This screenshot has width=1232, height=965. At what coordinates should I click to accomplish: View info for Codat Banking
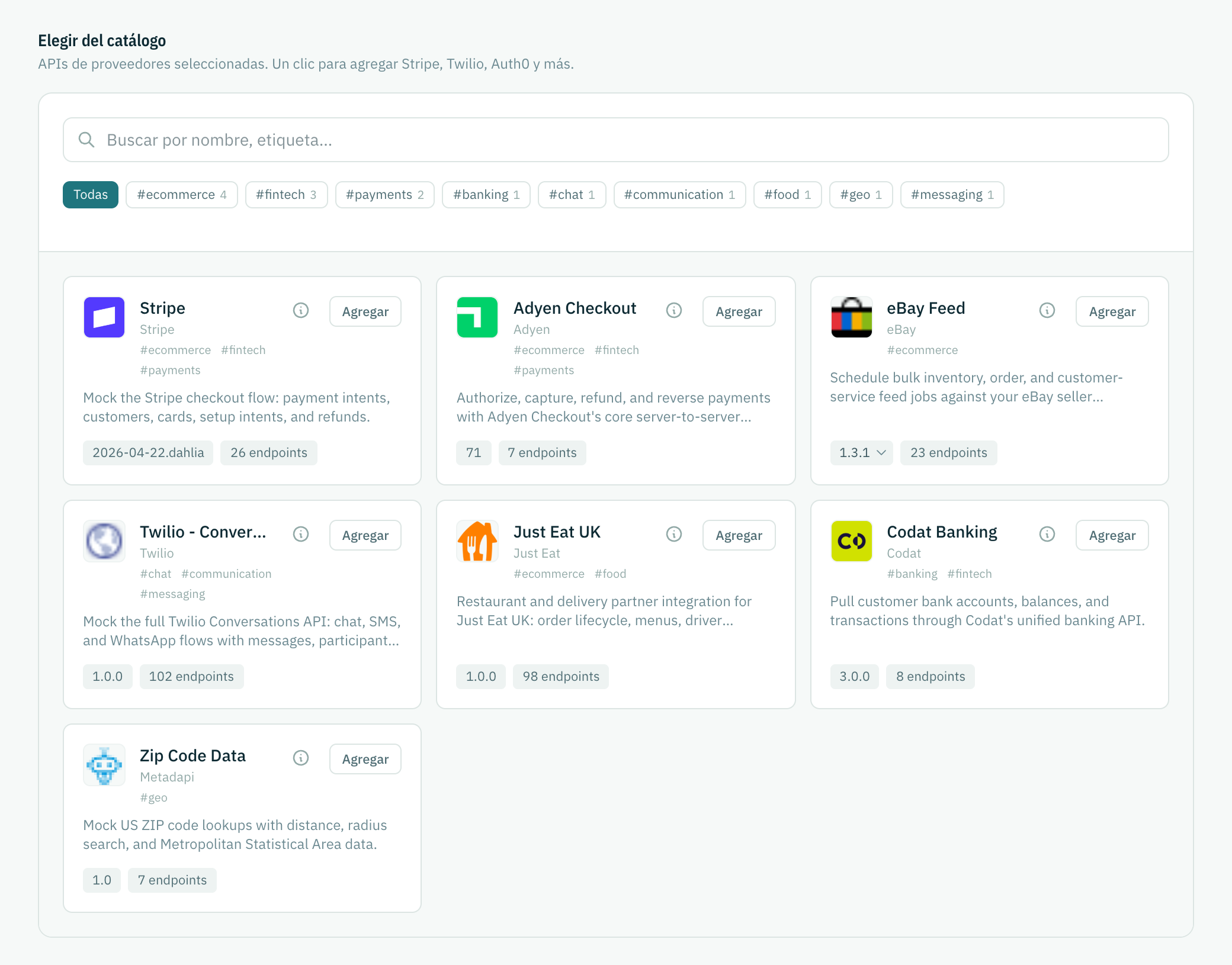[1047, 534]
